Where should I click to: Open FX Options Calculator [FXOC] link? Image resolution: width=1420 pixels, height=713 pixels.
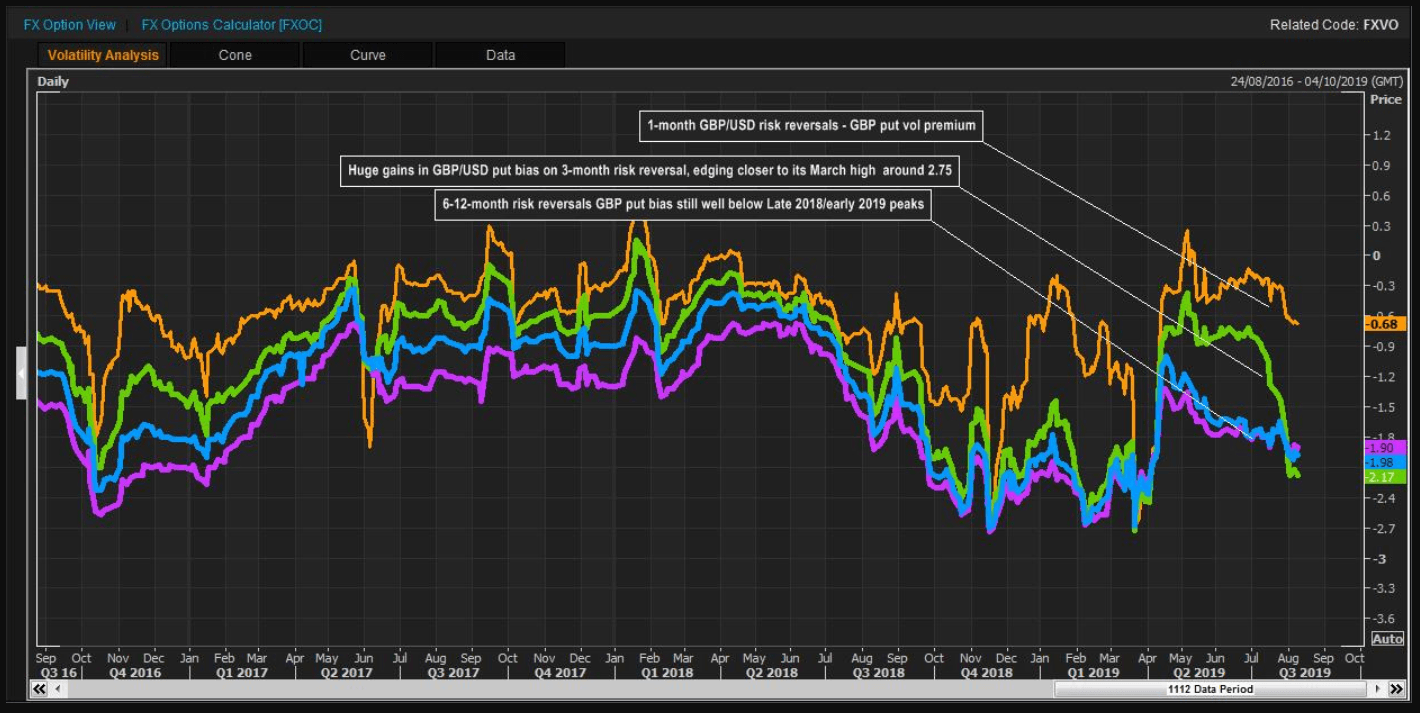point(232,24)
